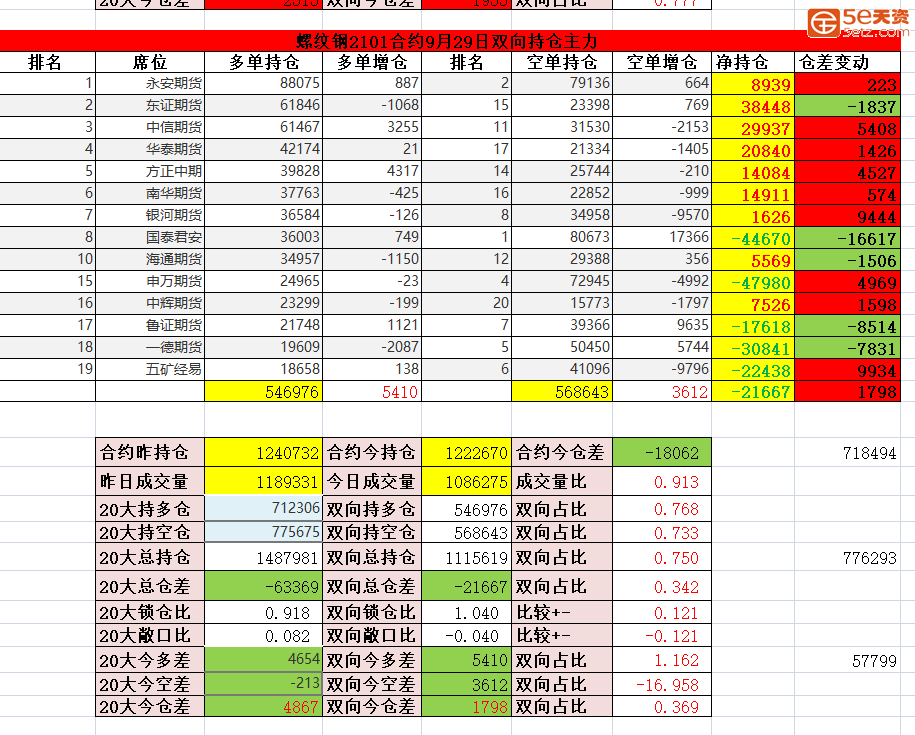Click the side value 776293
915x735 pixels.
tap(869, 558)
